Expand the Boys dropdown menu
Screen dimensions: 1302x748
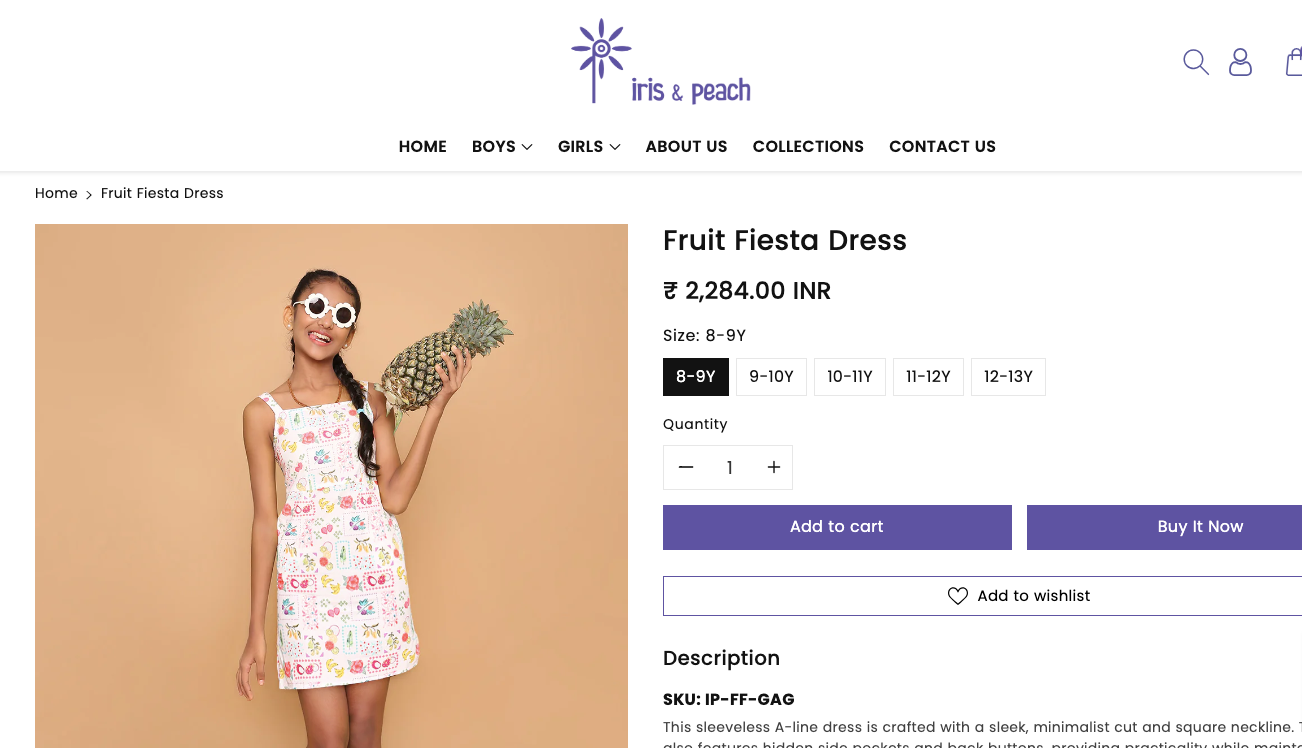pyautogui.click(x=502, y=147)
